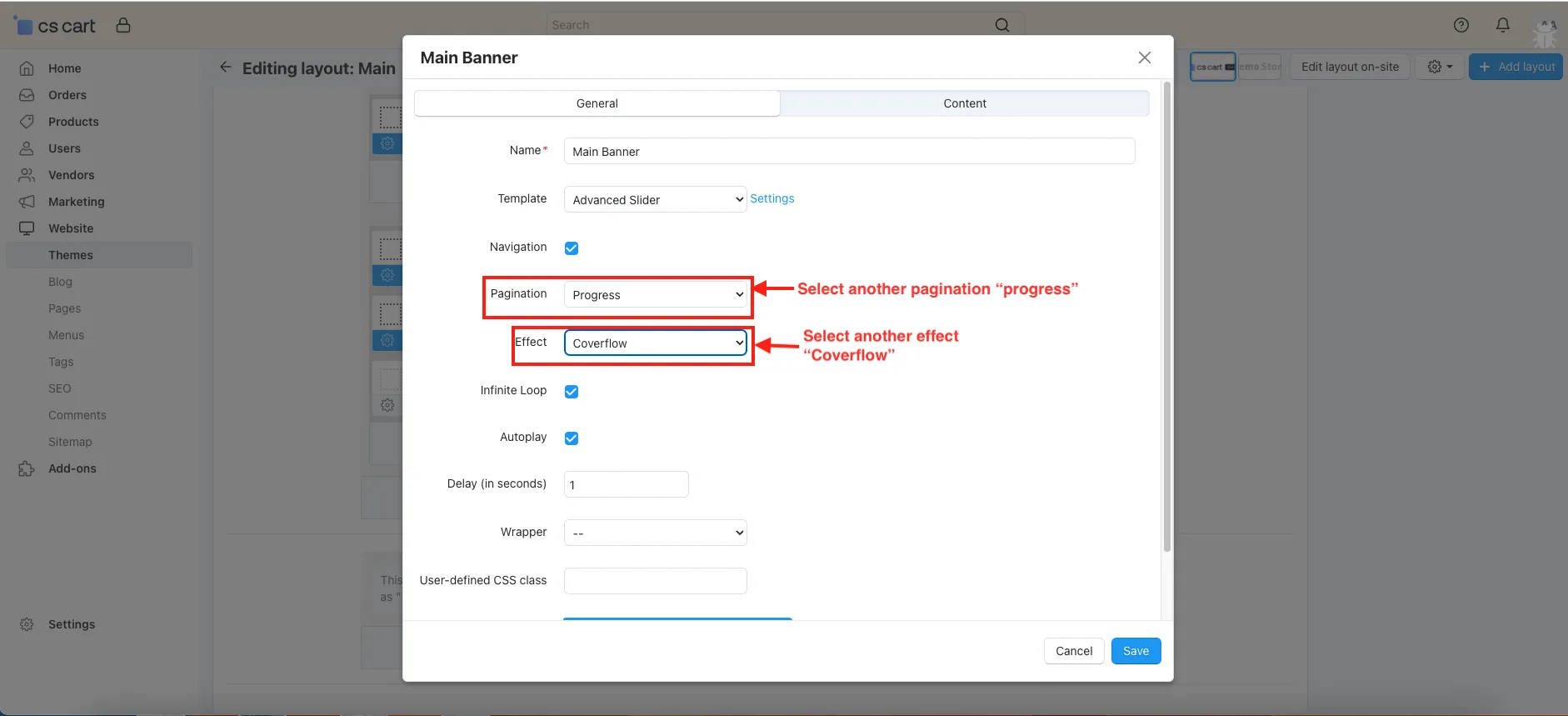This screenshot has width=1568, height=716.
Task: Click Edit layout on-site button
Action: coord(1350,67)
